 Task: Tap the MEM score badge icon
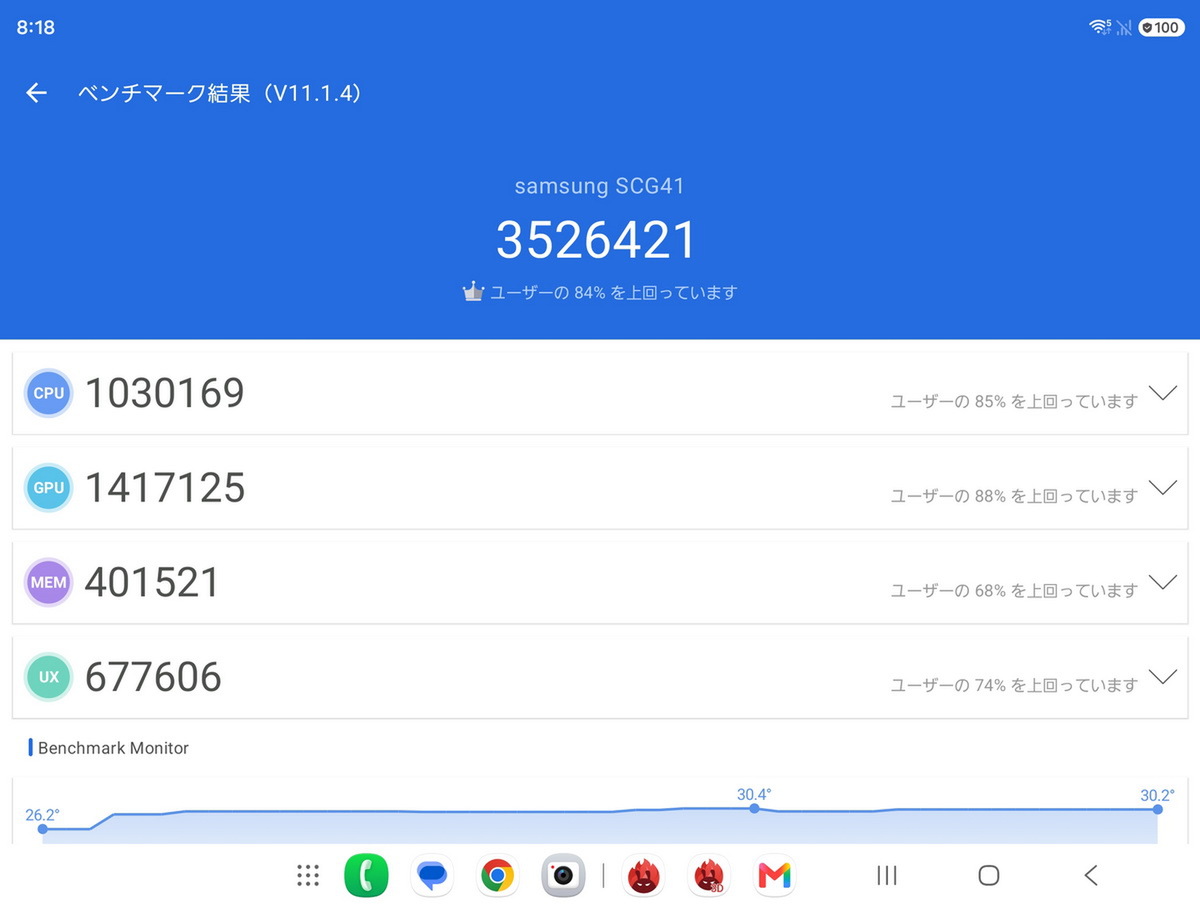click(x=48, y=582)
